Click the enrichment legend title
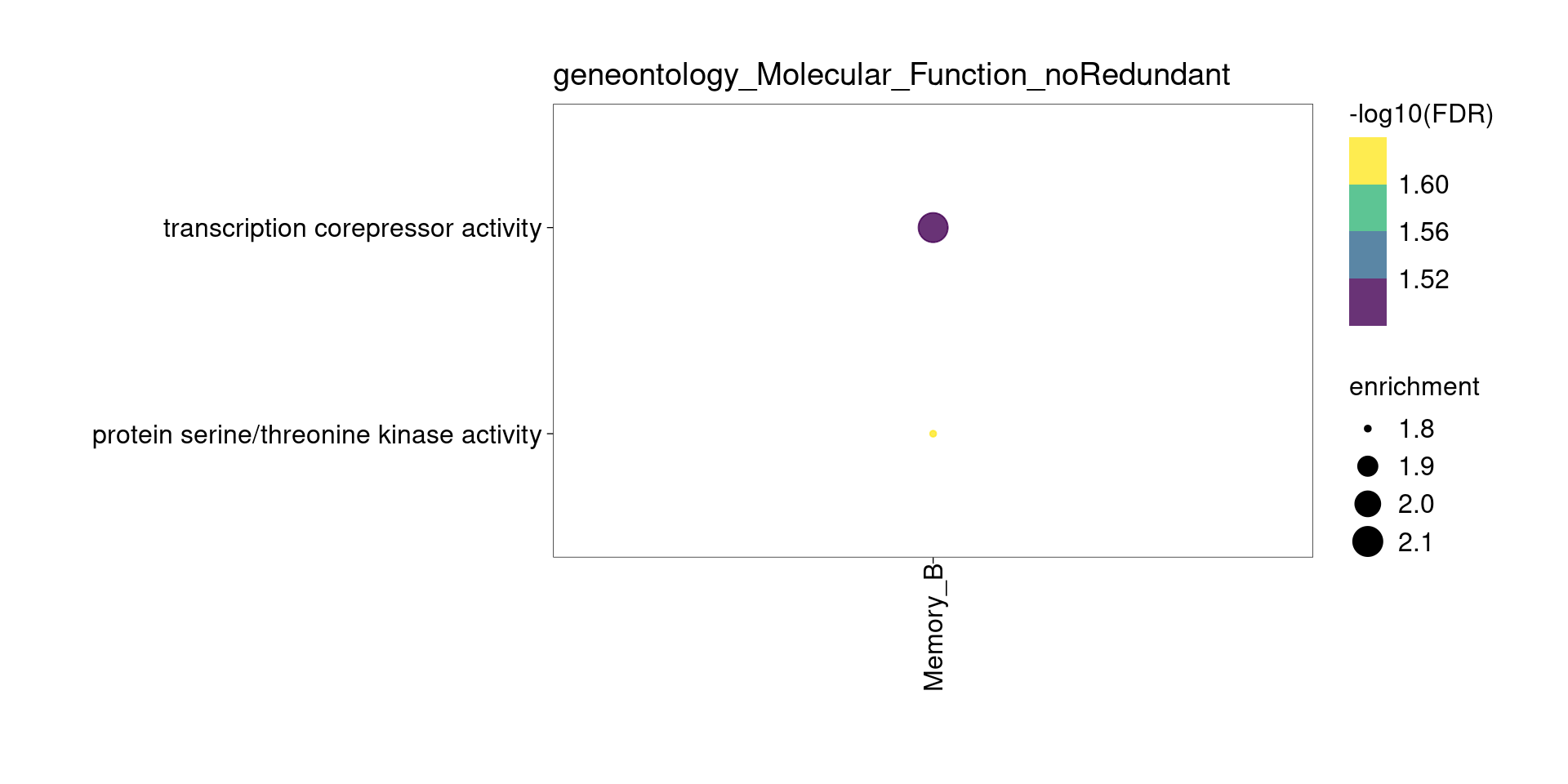Screen dimensions: 1568x784 [1414, 387]
